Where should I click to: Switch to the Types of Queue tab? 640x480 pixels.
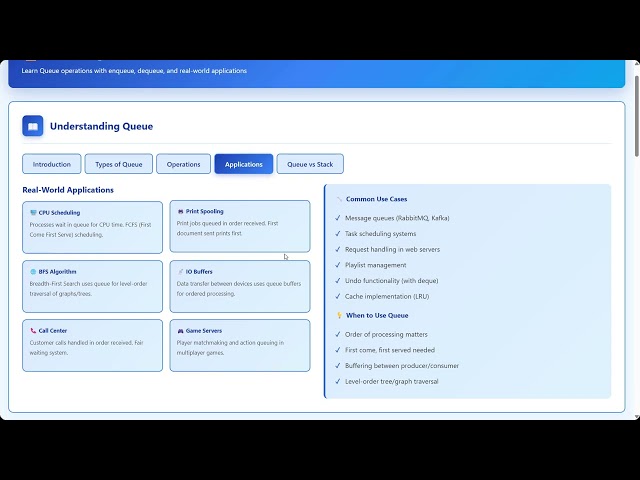click(x=119, y=164)
